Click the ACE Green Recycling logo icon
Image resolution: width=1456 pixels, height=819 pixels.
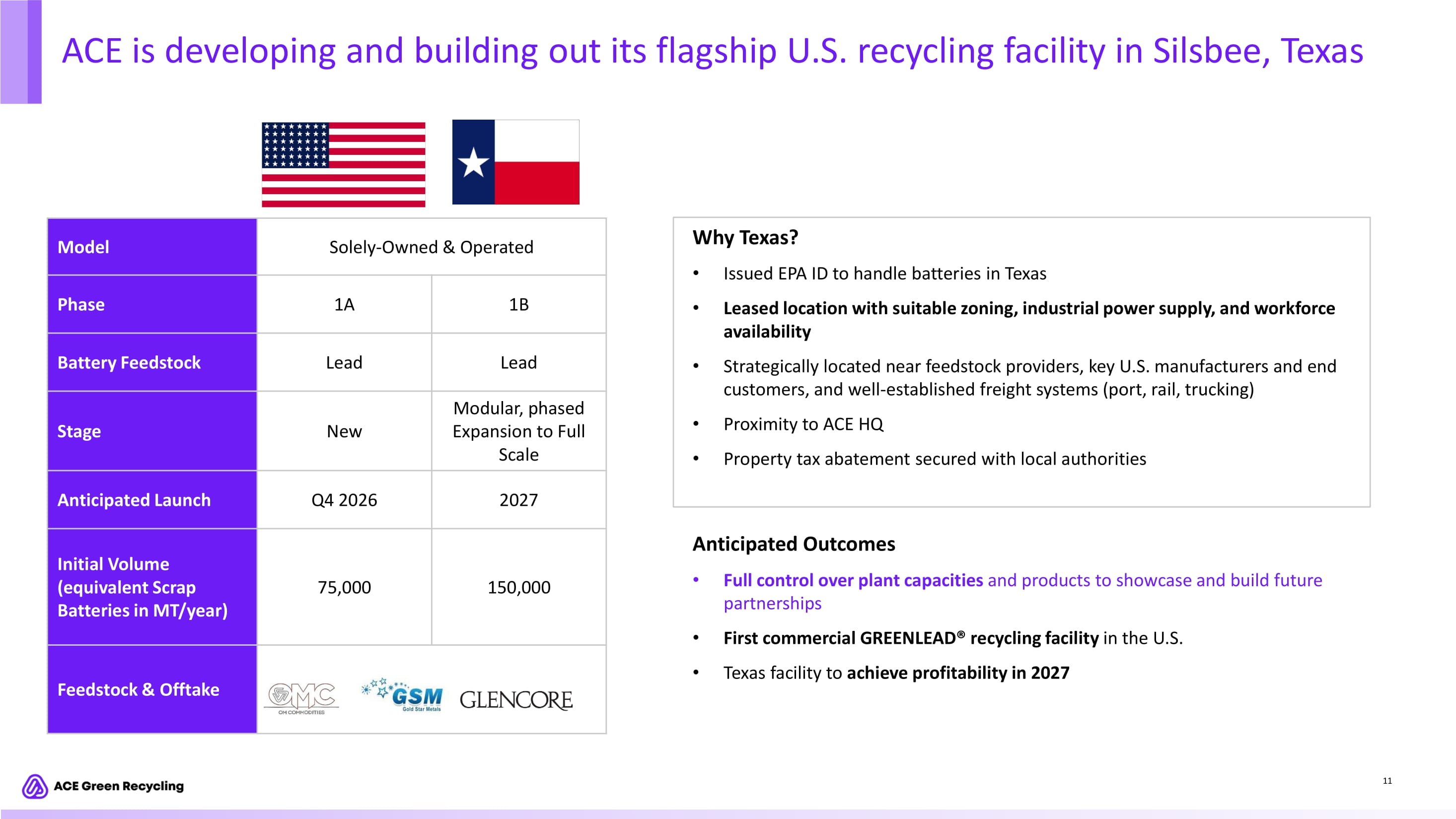coord(35,786)
